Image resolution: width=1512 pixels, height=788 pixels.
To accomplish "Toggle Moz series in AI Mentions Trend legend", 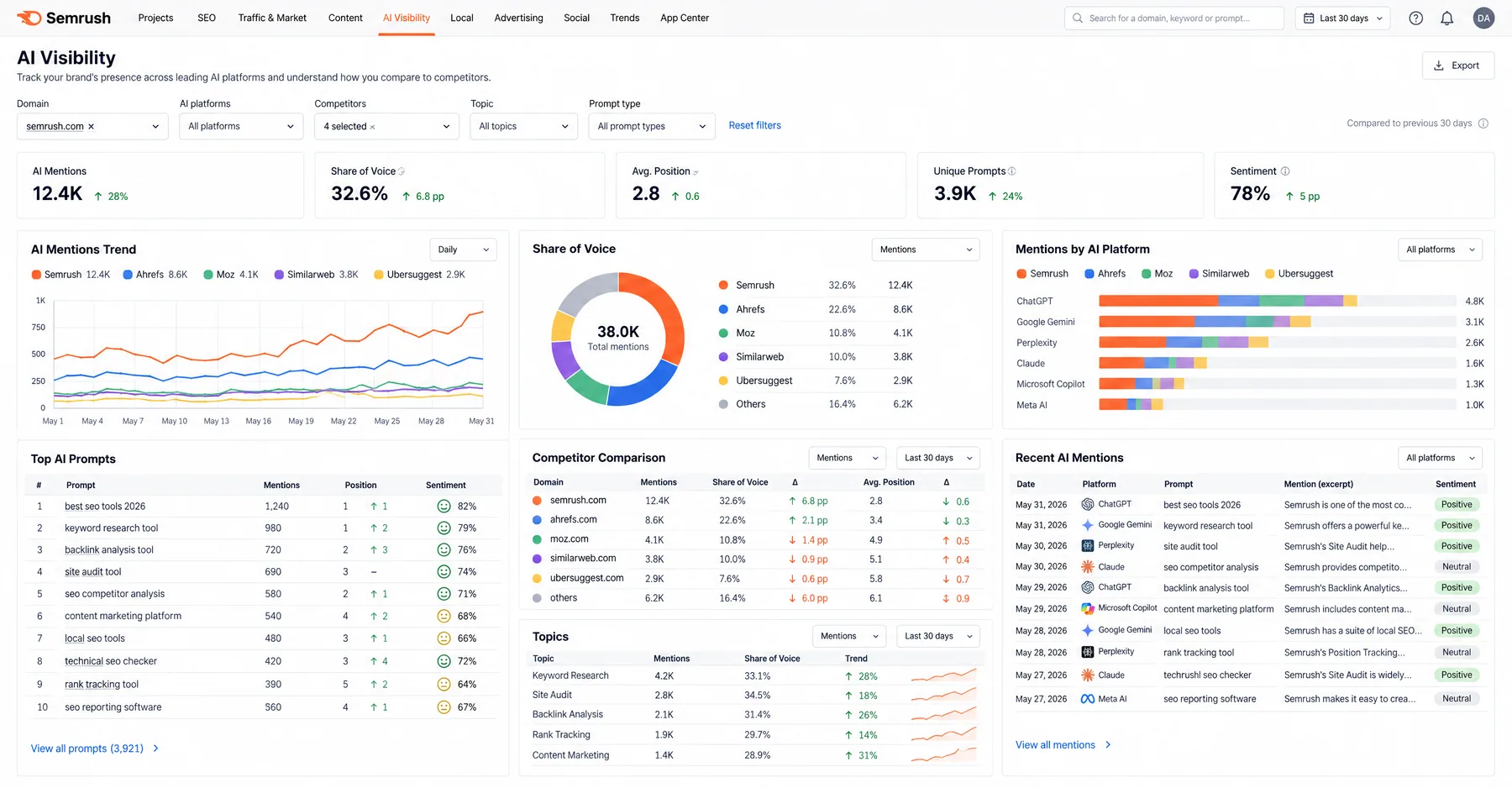I will pos(231,275).
